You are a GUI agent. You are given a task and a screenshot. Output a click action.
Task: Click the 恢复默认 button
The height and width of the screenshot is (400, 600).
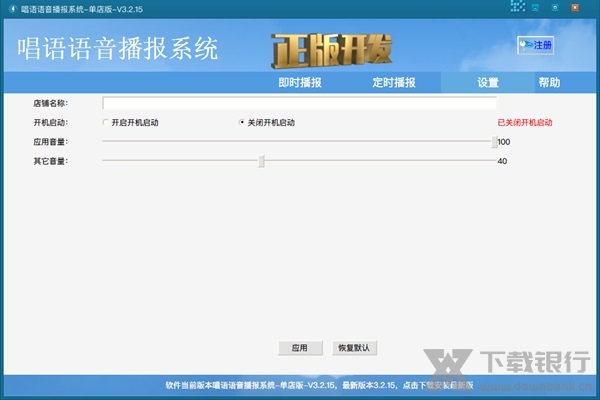354,348
